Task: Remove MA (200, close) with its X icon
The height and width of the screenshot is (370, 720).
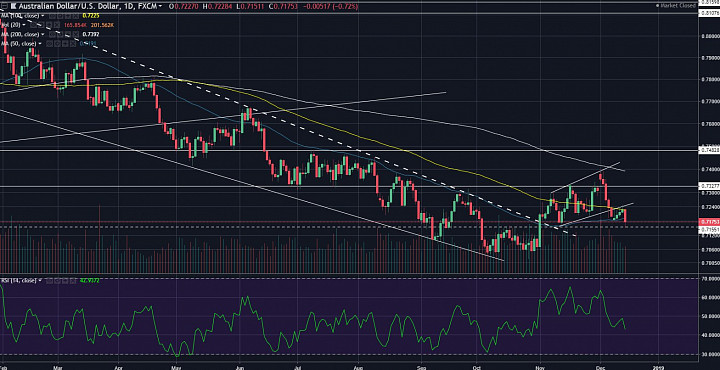Action: tap(76, 34)
